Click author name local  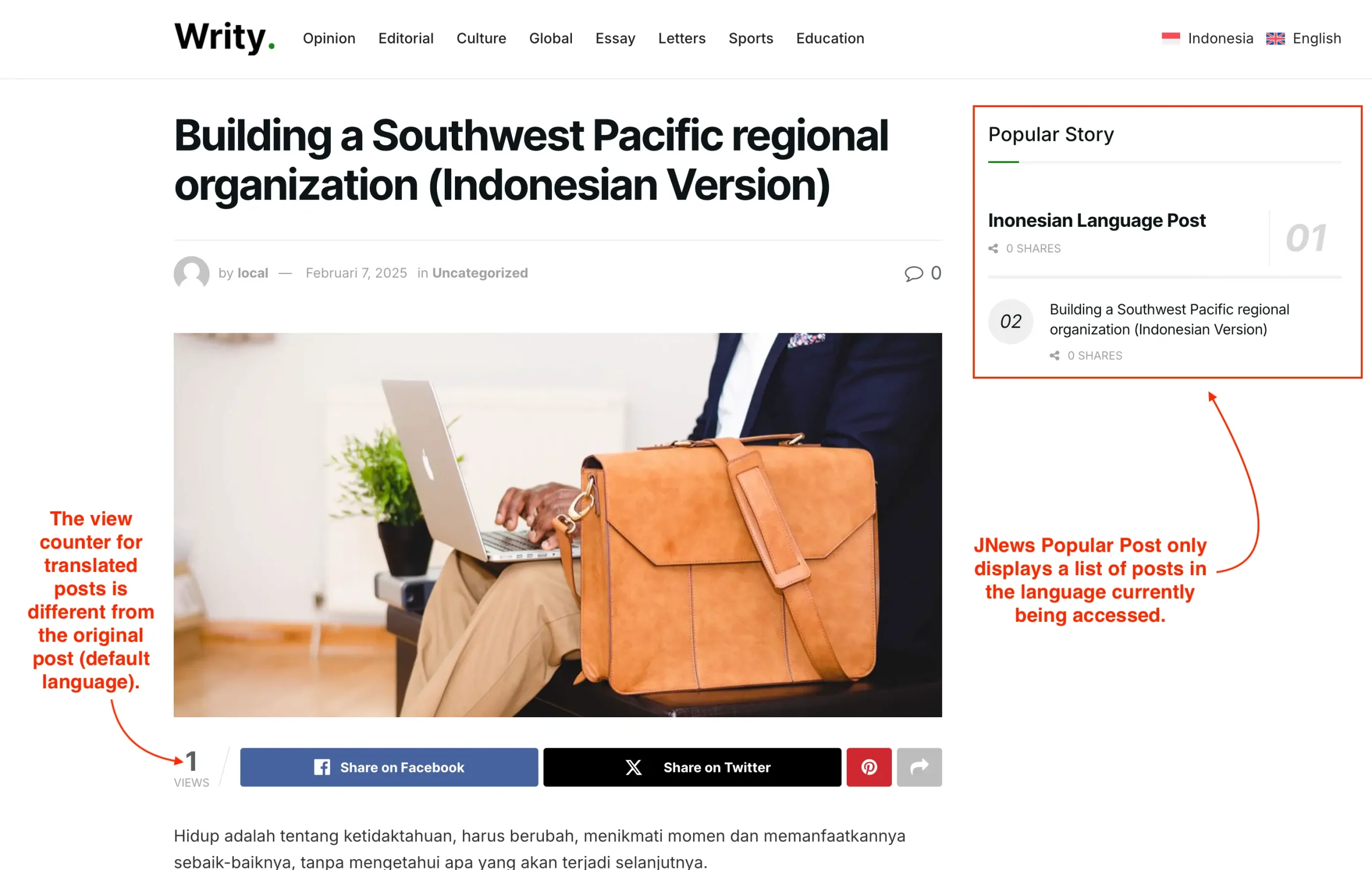[x=252, y=273]
